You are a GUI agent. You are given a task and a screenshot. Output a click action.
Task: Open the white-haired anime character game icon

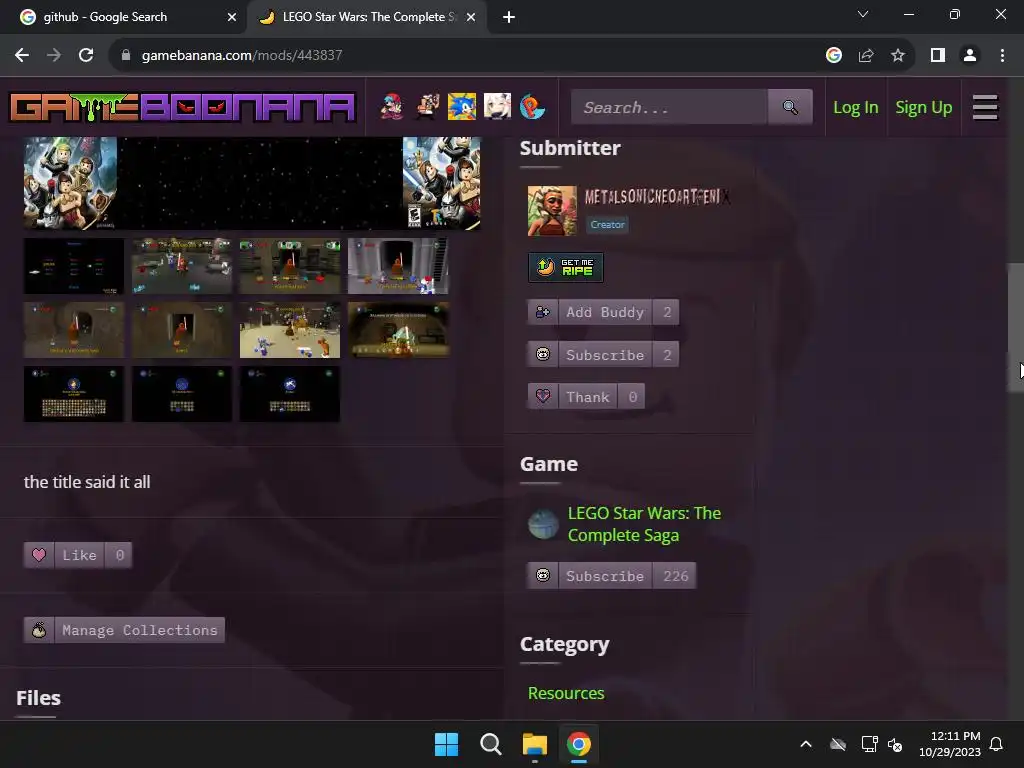point(497,106)
